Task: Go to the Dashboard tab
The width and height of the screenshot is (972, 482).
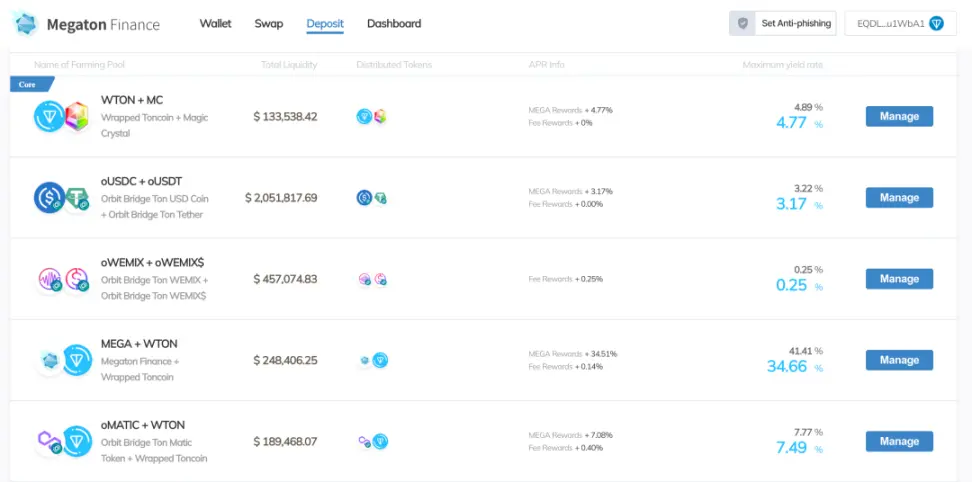Action: pyautogui.click(x=394, y=24)
